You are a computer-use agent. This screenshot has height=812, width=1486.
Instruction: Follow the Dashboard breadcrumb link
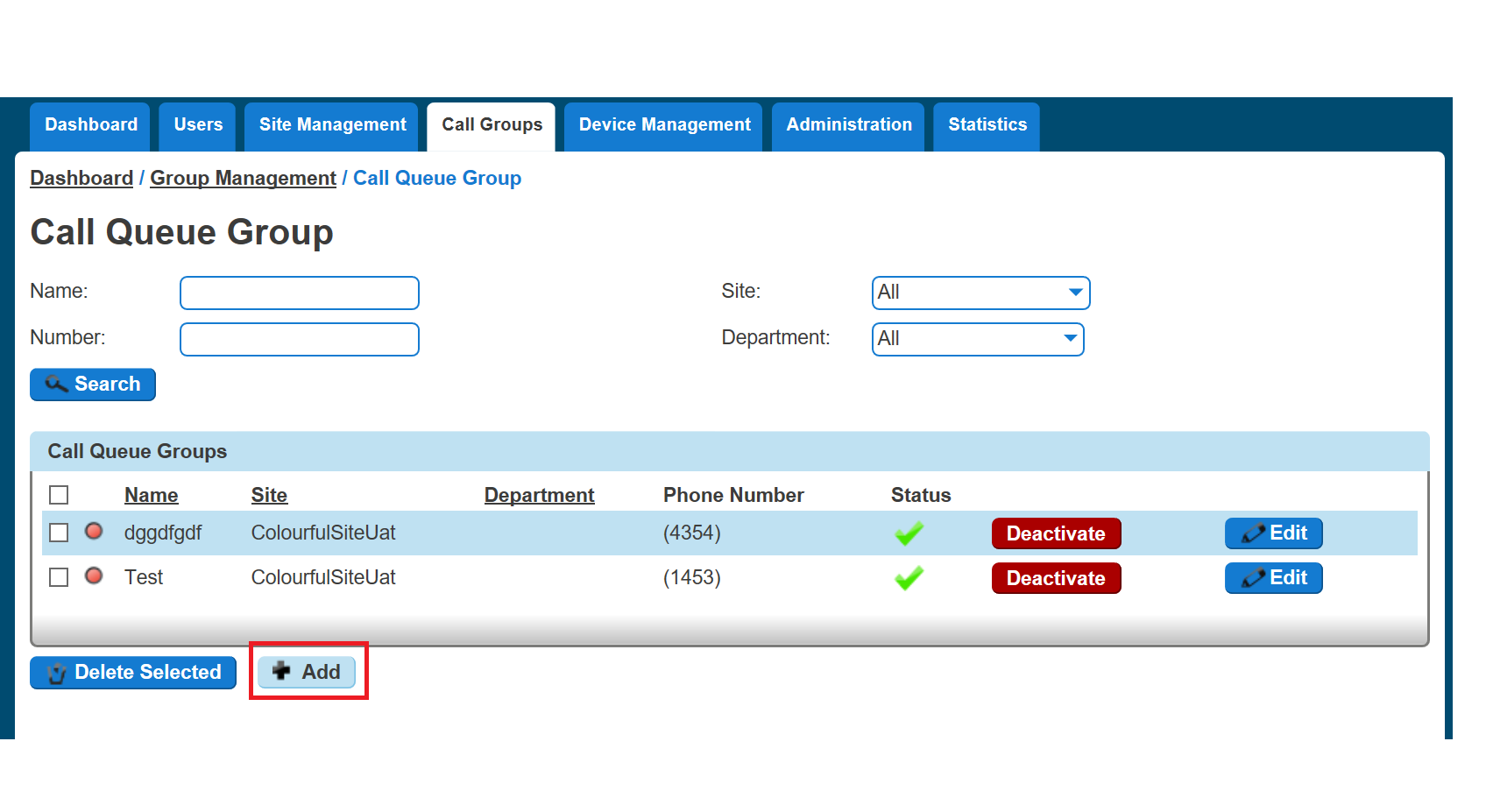tap(81, 179)
